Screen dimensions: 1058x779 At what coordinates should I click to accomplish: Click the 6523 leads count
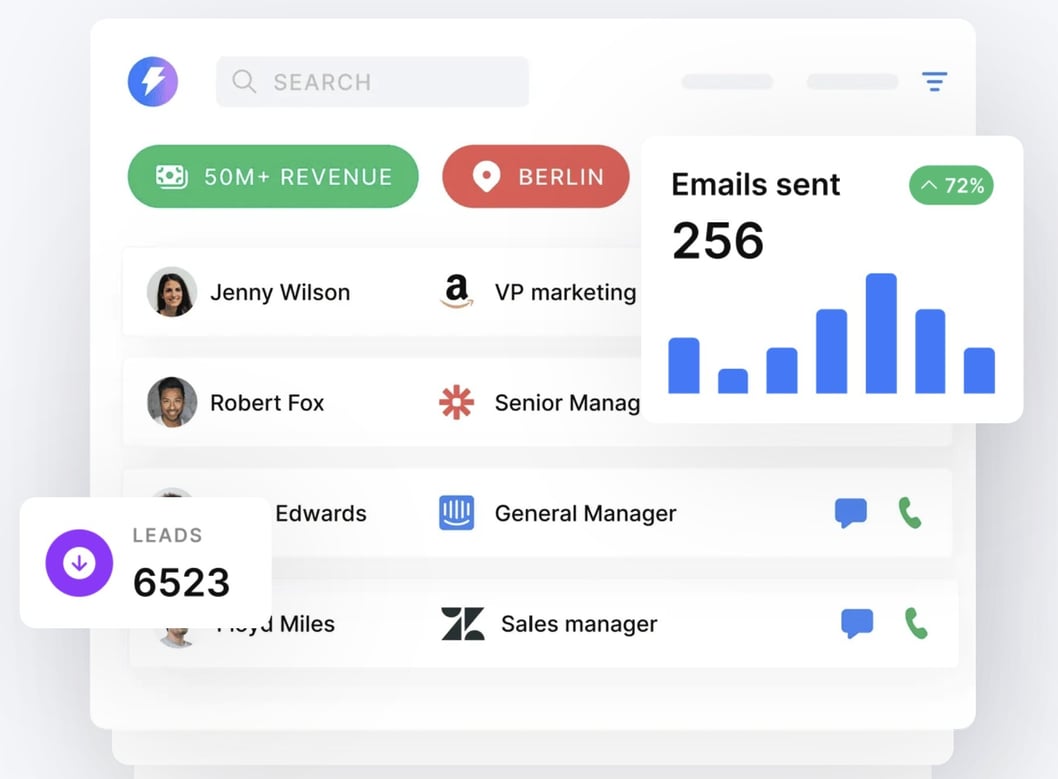[x=182, y=583]
